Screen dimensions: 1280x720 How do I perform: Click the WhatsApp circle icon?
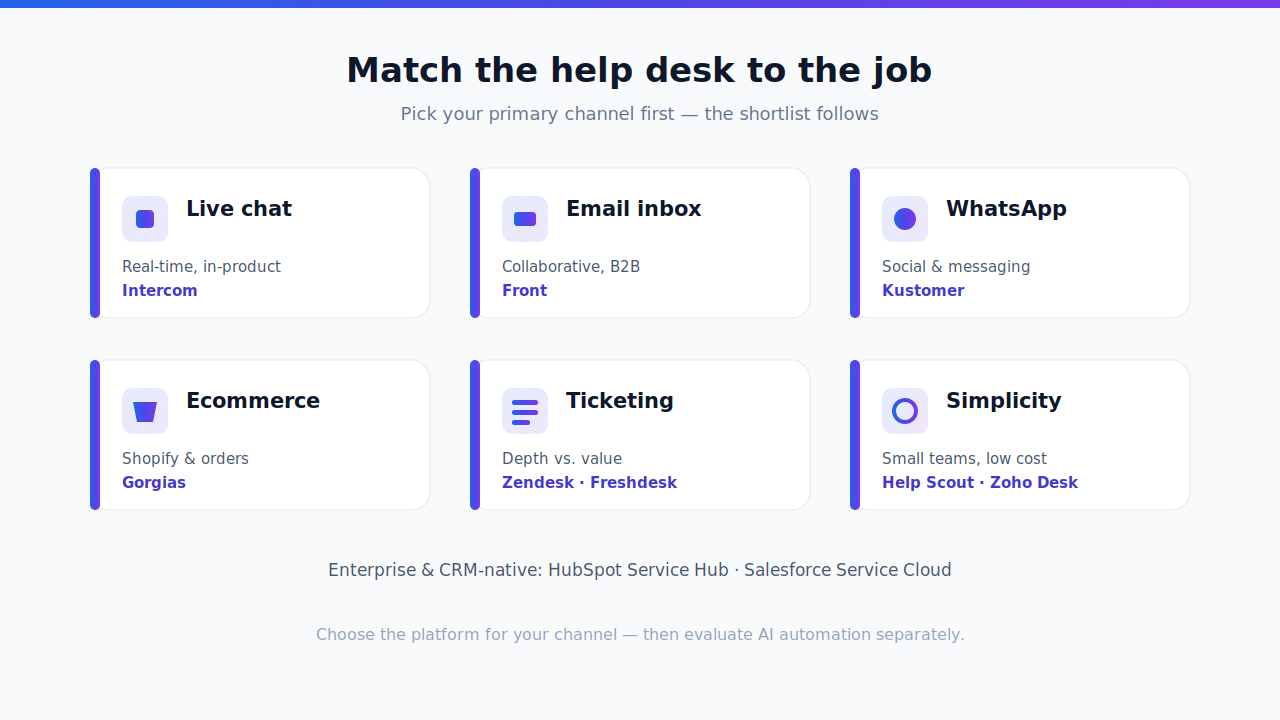[x=905, y=219]
